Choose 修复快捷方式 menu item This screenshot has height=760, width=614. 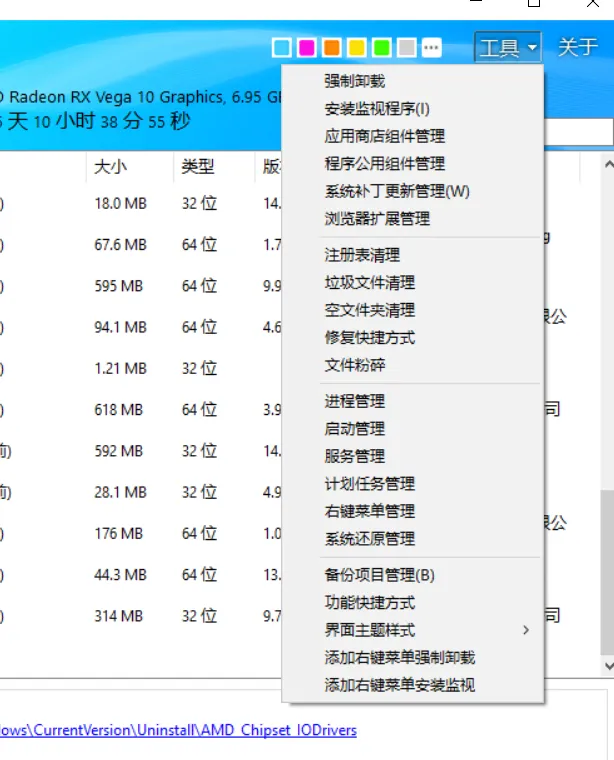[x=412, y=338]
